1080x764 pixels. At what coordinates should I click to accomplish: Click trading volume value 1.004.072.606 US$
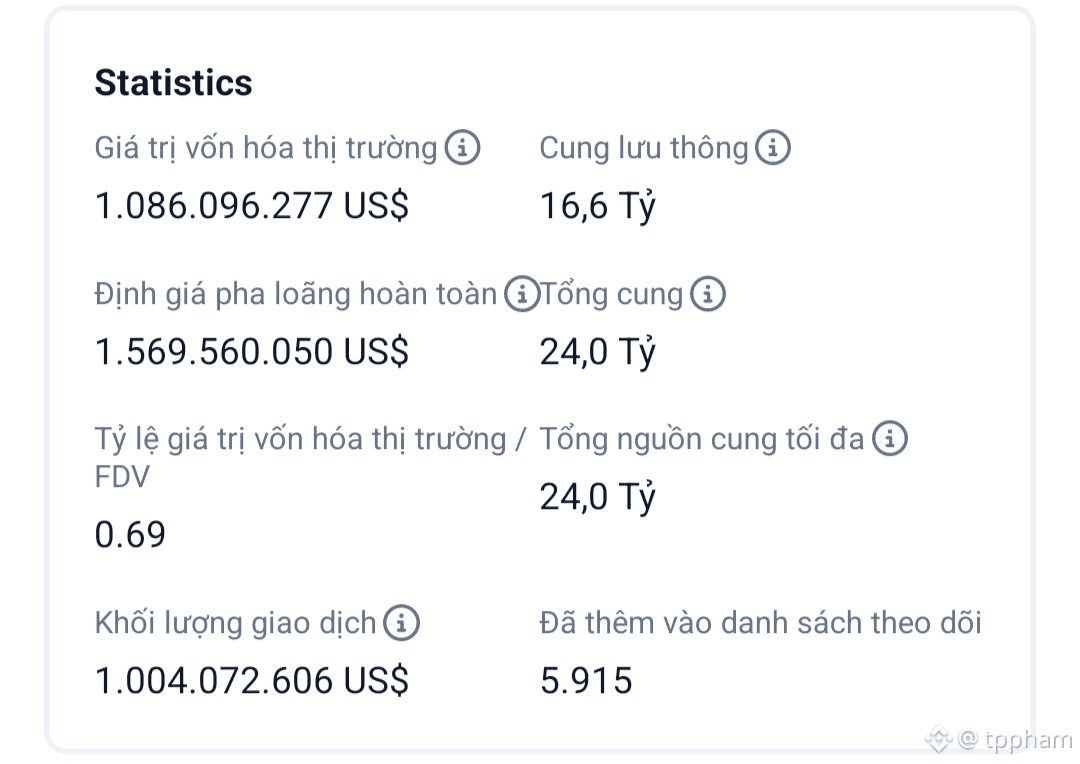point(251,682)
